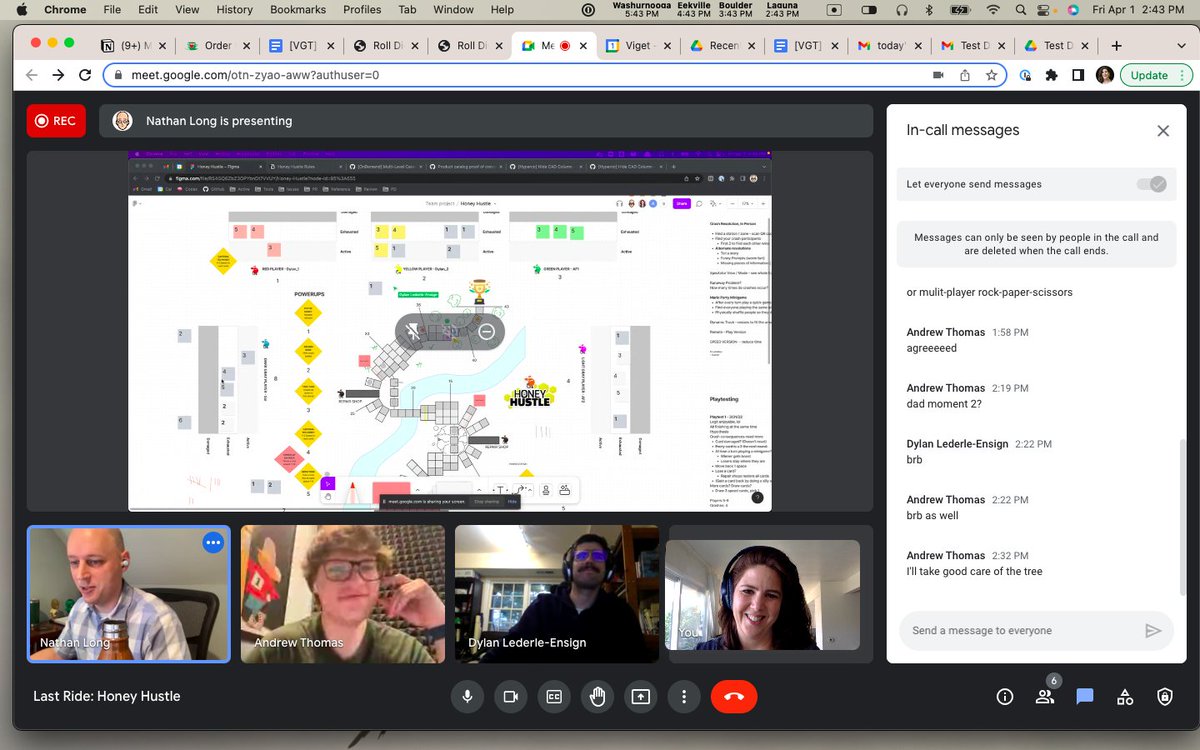Viewport: 1200px width, 750px height.
Task: Reload the page
Action: 84,75
